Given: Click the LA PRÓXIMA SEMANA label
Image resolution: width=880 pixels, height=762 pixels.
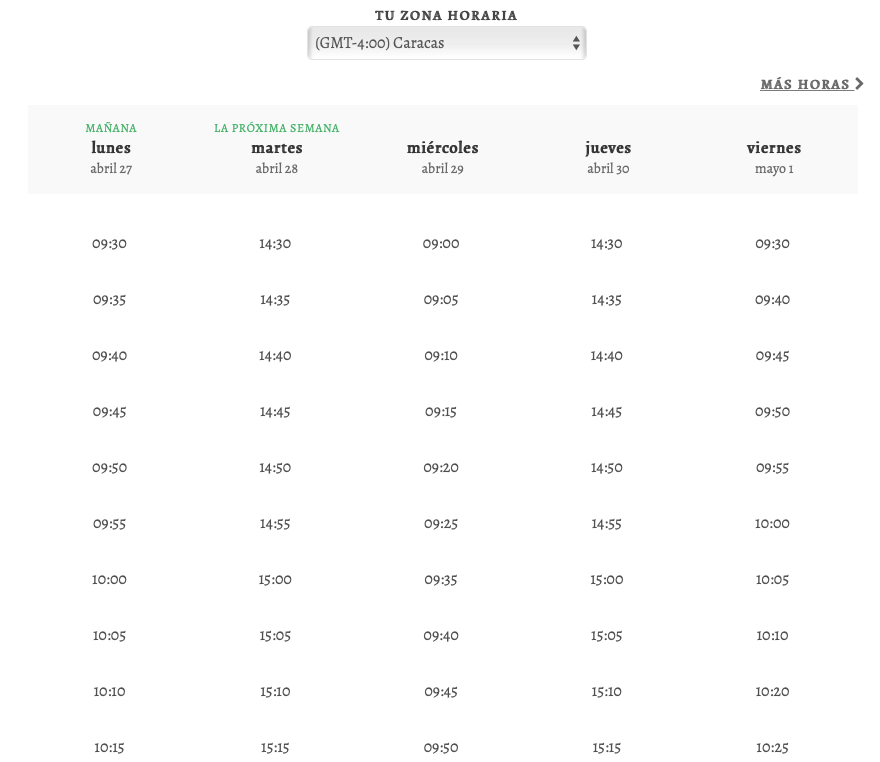Looking at the screenshot, I should click(276, 128).
